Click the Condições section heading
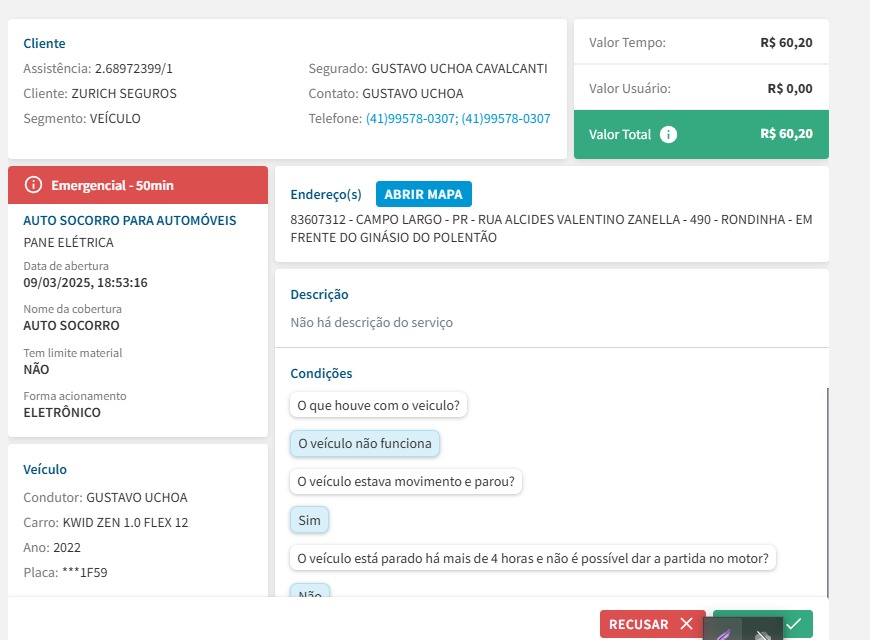Screen dimensions: 870x640 coord(321,374)
